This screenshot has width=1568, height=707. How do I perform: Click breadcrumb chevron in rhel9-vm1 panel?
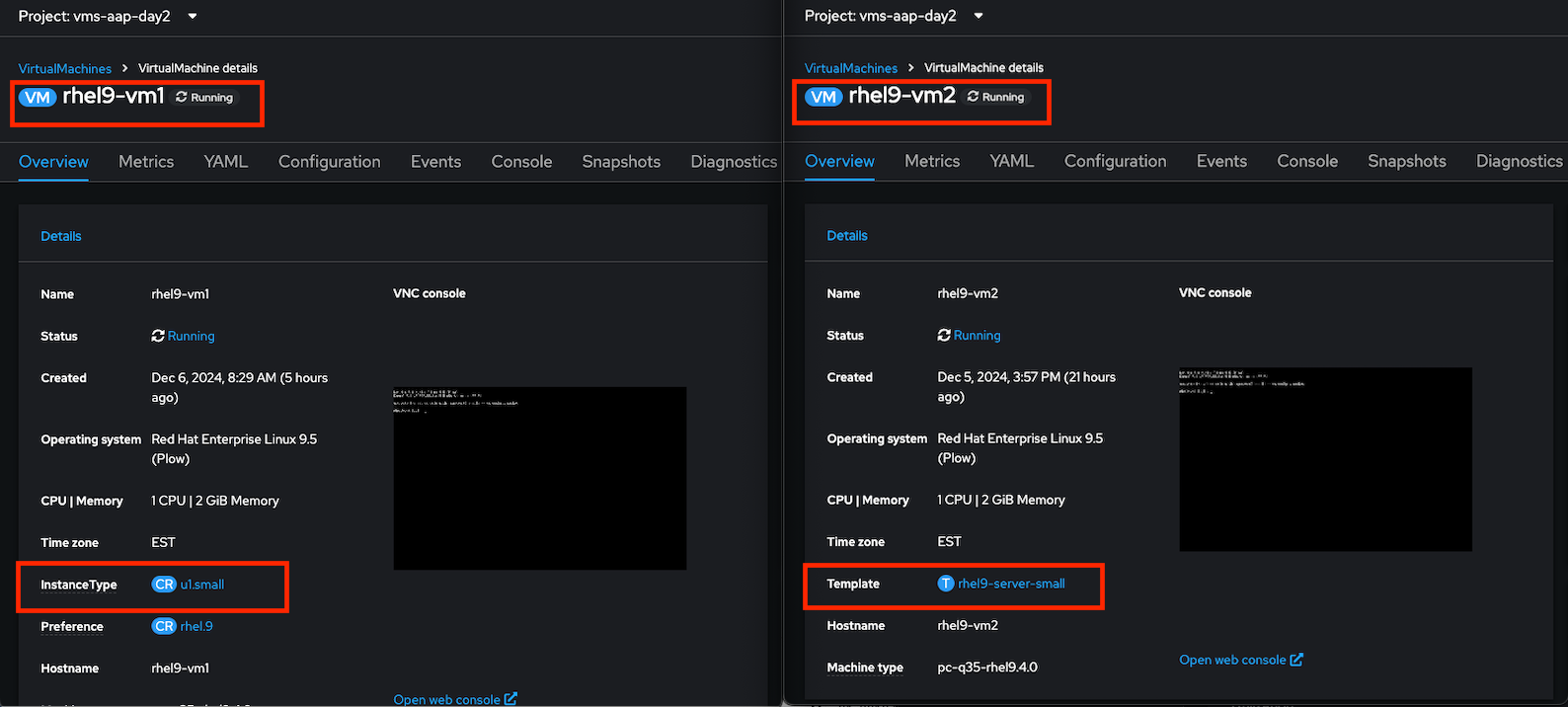click(124, 68)
